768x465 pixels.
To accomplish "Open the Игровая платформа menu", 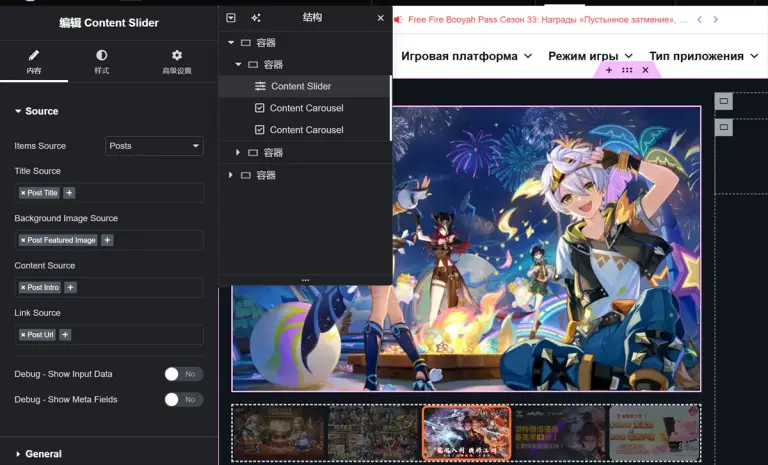I will point(466,56).
